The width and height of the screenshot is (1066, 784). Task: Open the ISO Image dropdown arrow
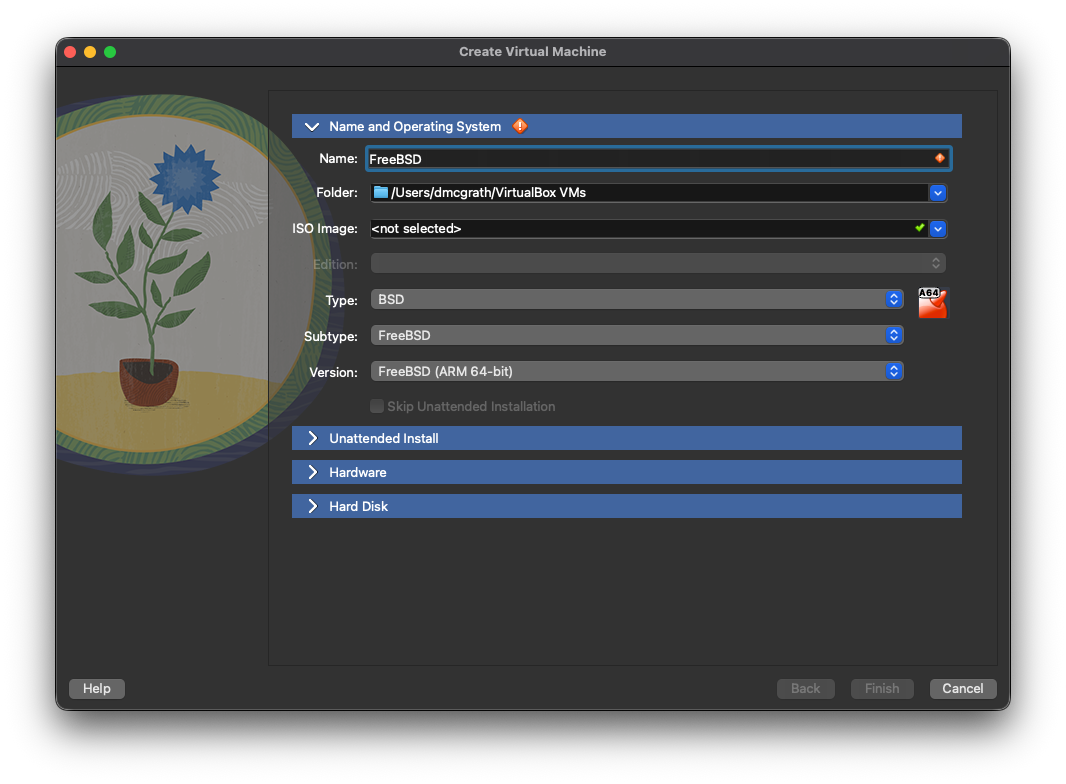click(x=938, y=229)
